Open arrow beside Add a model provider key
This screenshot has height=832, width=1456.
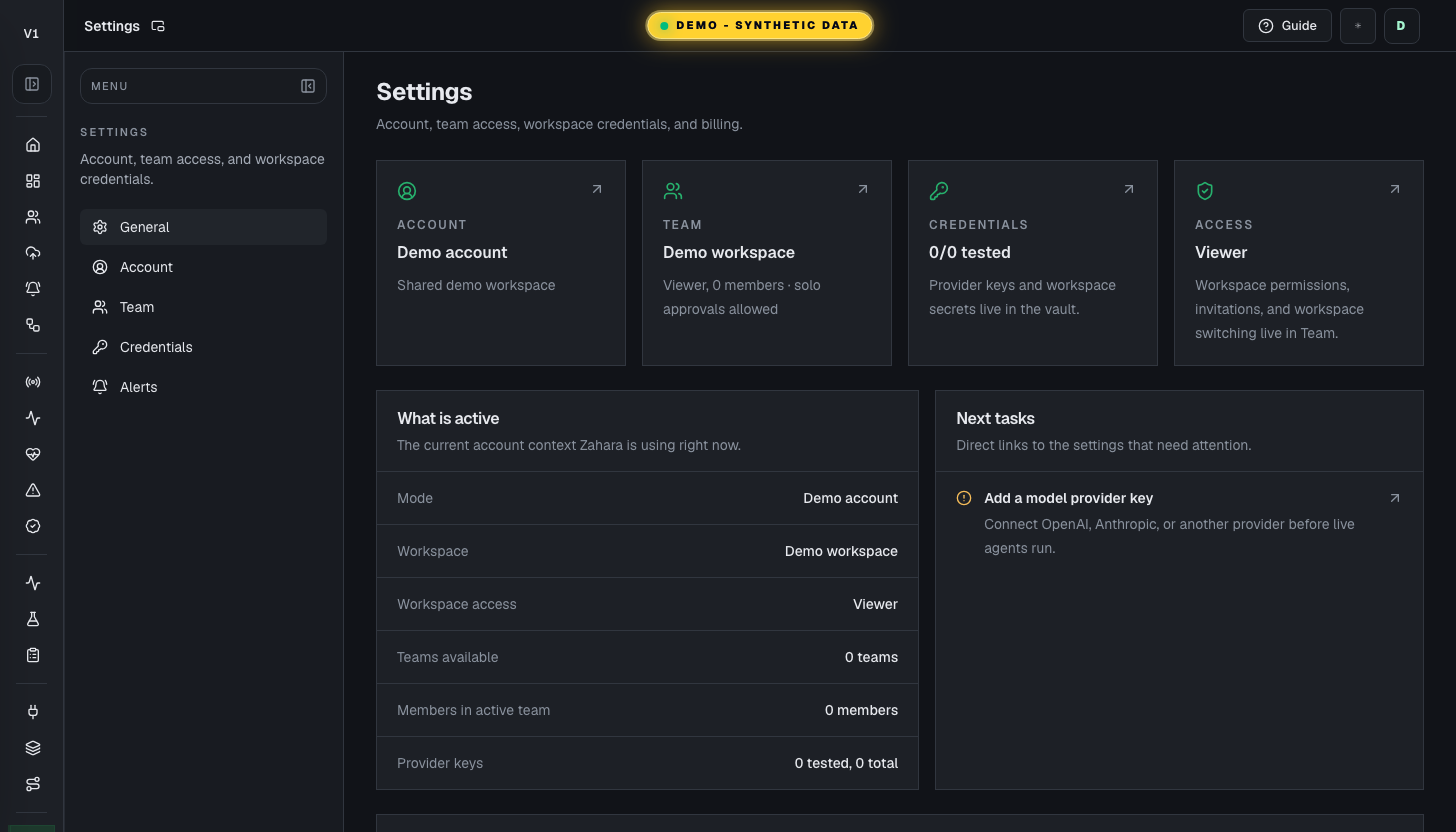(x=1395, y=498)
